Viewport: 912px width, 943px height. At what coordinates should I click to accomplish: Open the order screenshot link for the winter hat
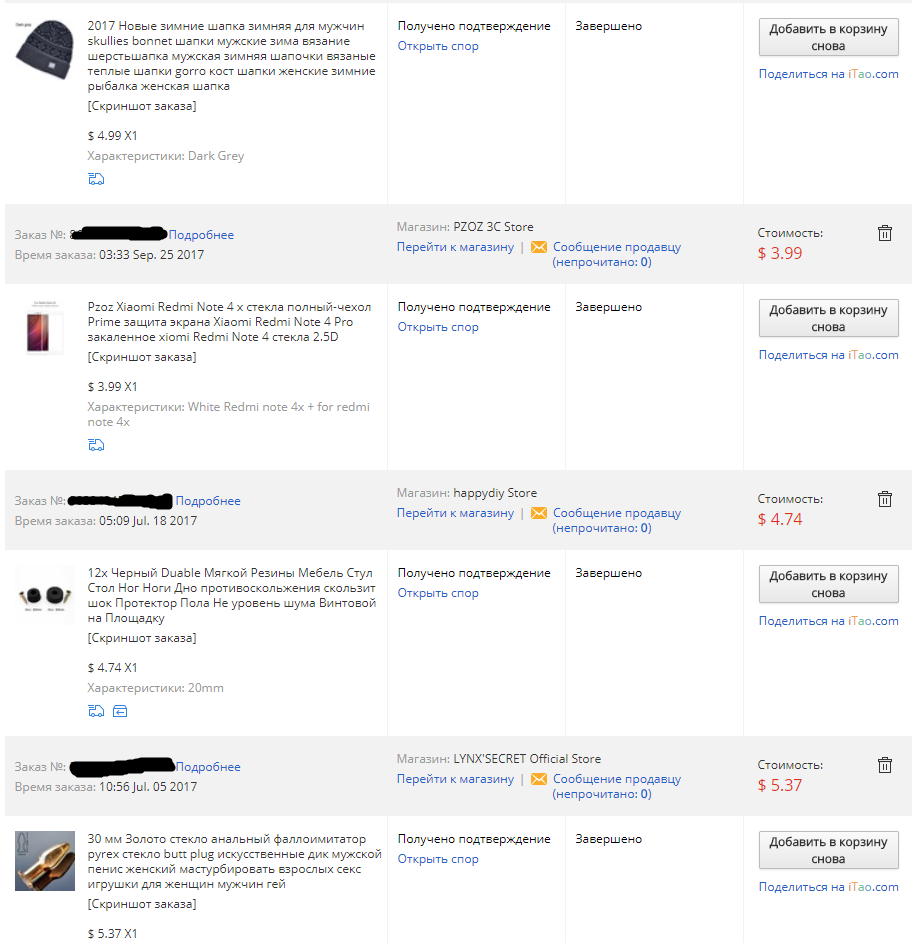(x=142, y=106)
